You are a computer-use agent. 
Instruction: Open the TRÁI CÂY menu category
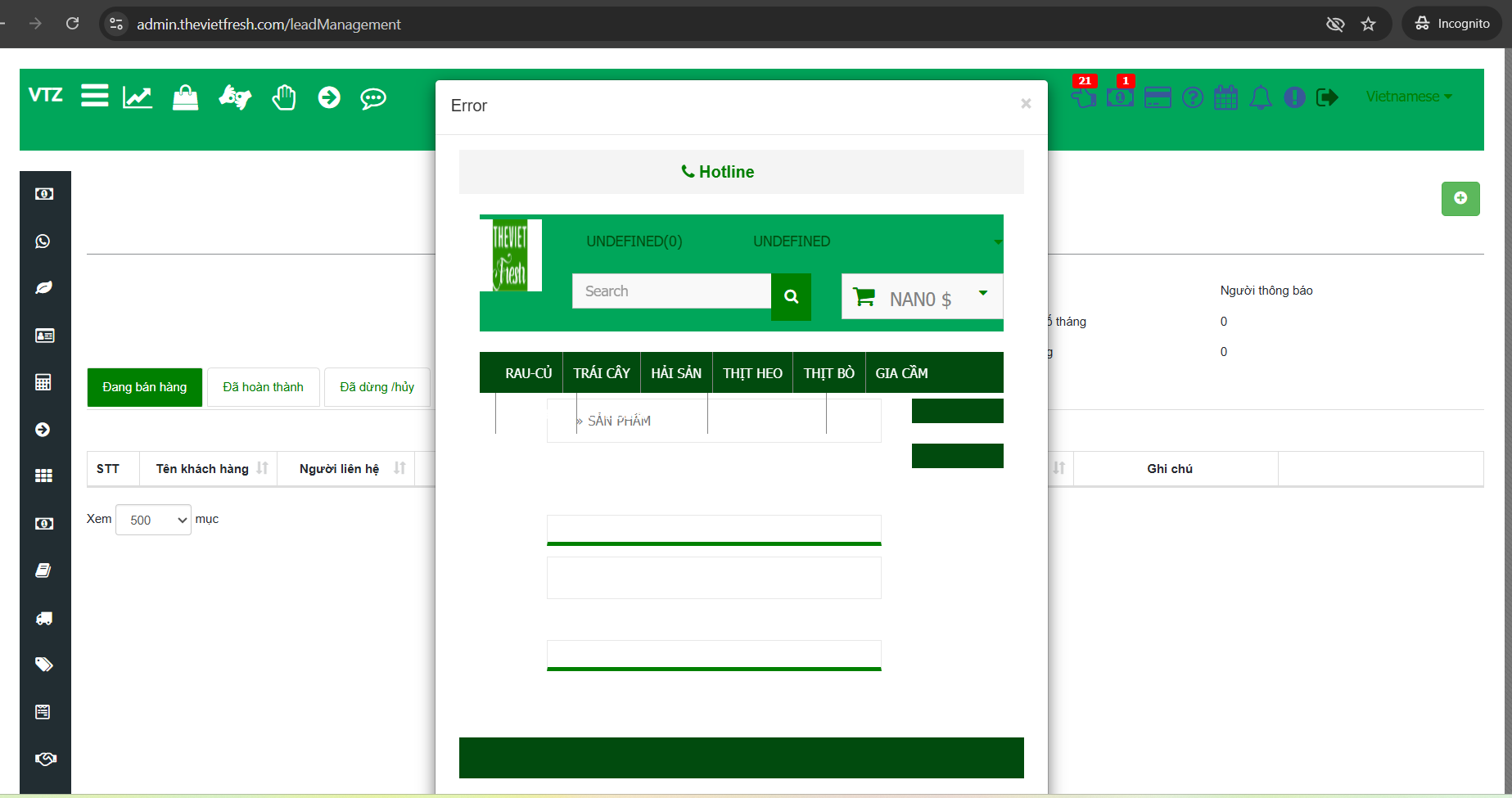click(602, 373)
